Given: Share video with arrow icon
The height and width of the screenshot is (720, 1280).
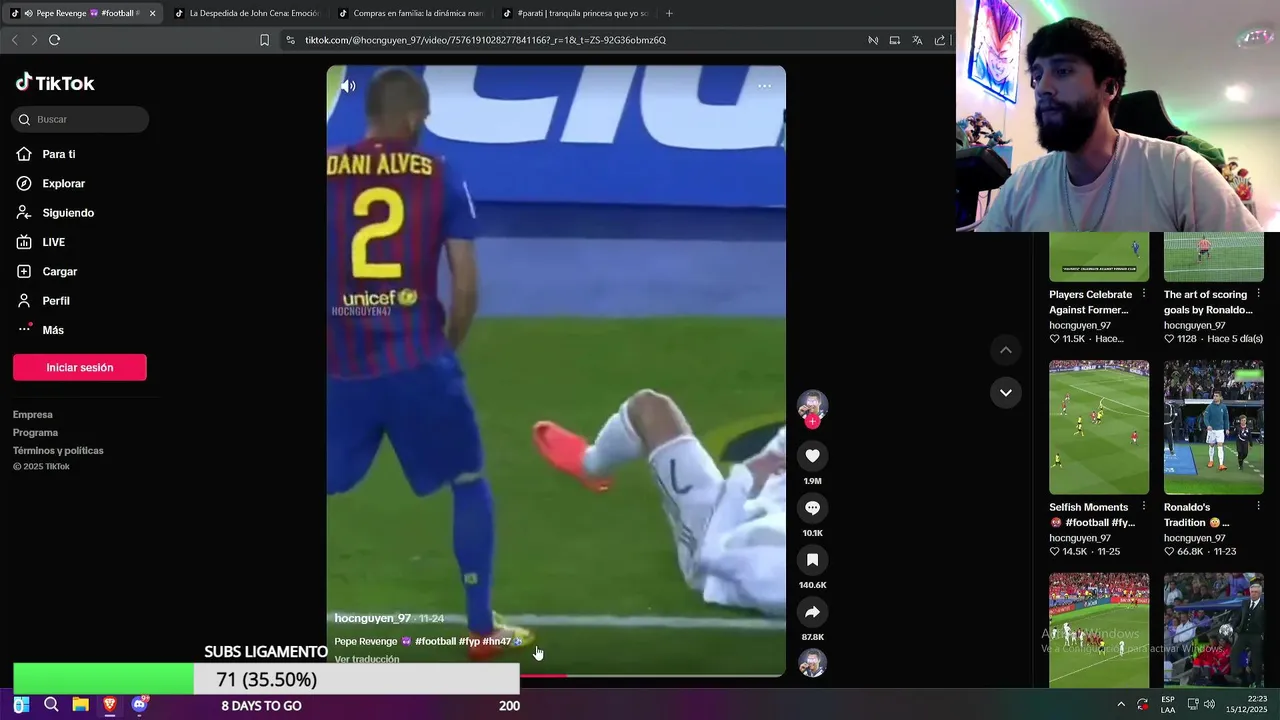Looking at the screenshot, I should [812, 612].
